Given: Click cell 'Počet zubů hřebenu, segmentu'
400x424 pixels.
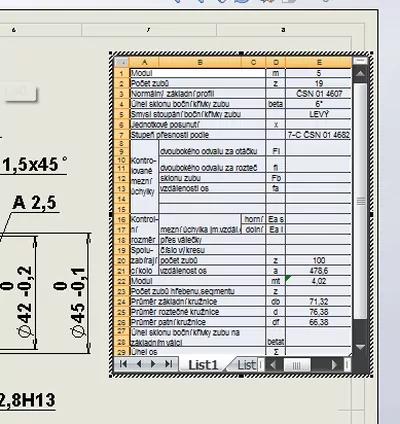Looking at the screenshot, I should (x=197, y=291).
